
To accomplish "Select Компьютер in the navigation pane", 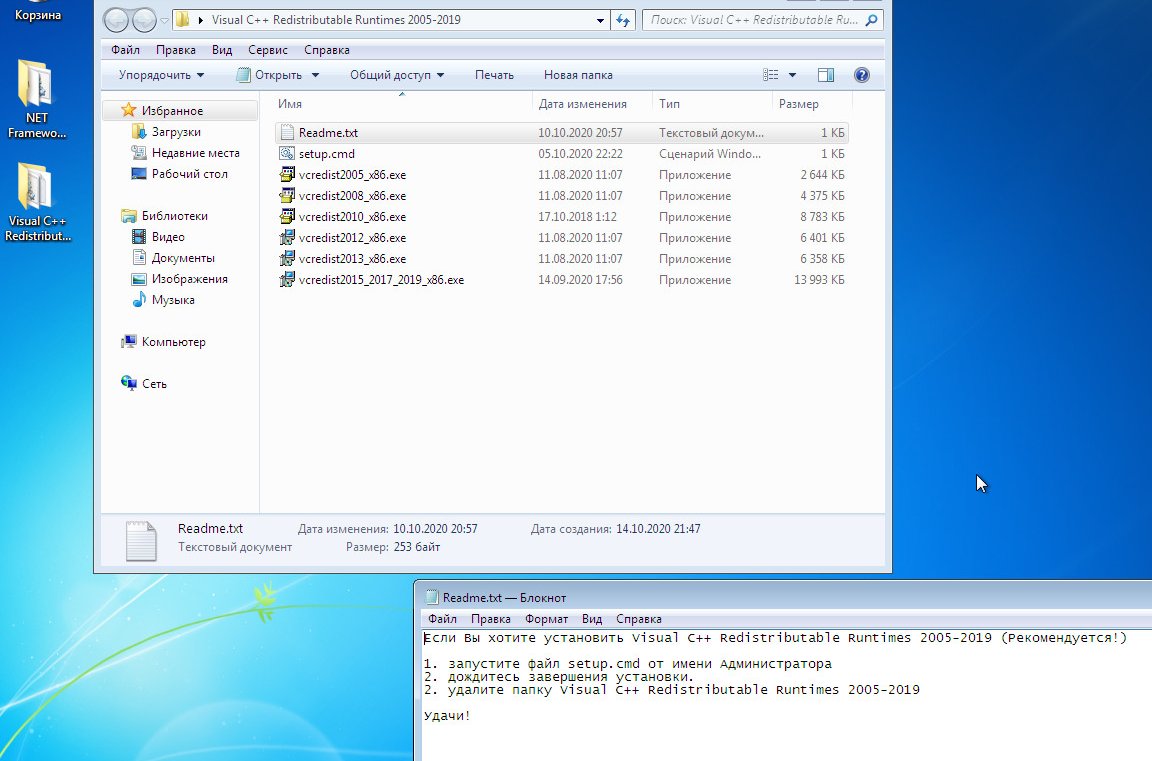I will click(173, 342).
